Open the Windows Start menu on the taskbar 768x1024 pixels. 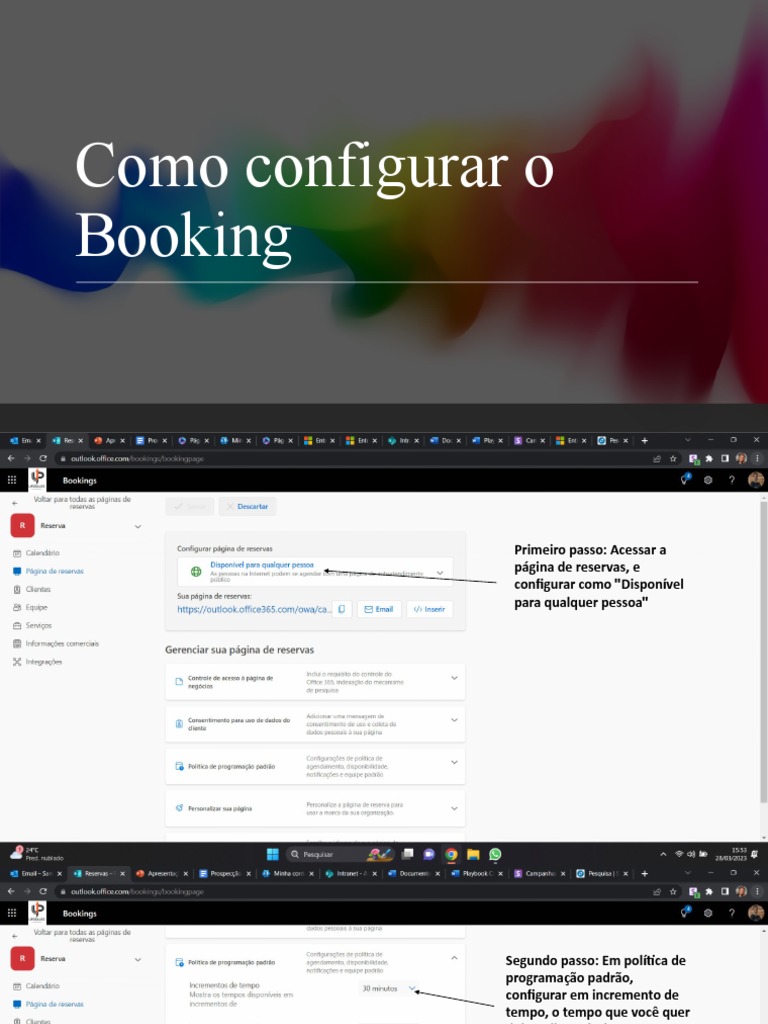coord(273,854)
